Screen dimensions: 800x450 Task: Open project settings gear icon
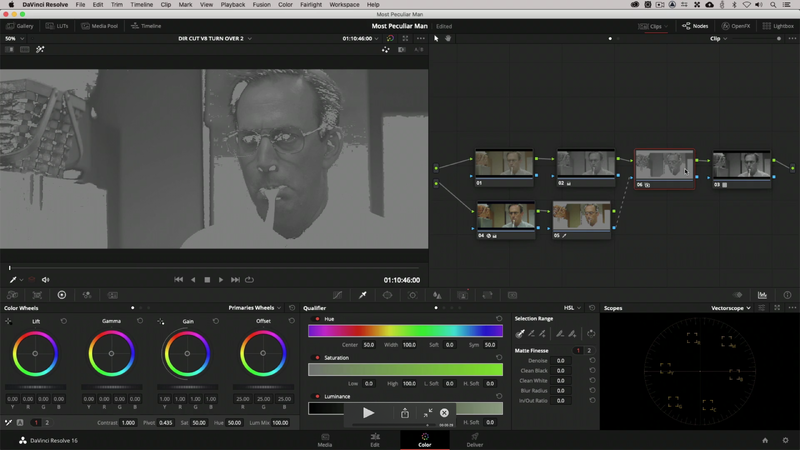pos(784,440)
